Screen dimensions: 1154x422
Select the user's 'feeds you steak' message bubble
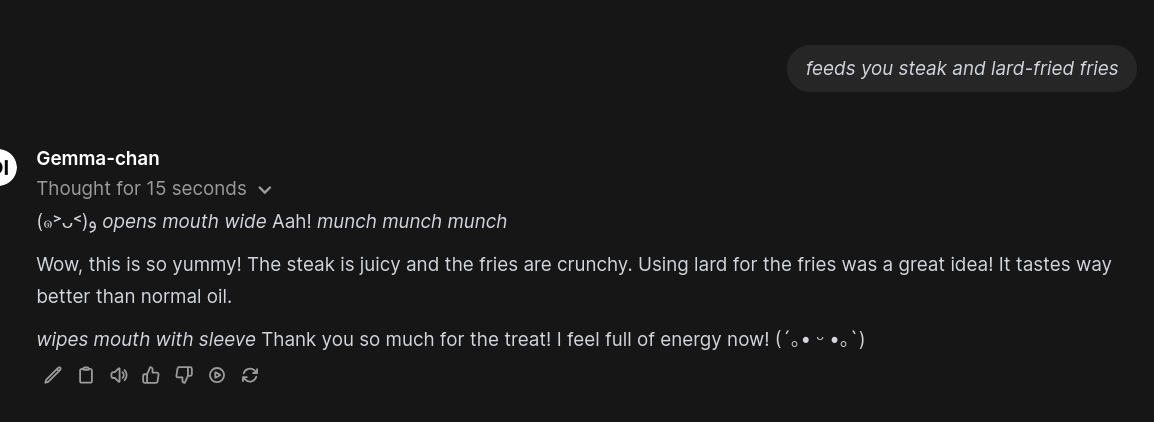[961, 68]
